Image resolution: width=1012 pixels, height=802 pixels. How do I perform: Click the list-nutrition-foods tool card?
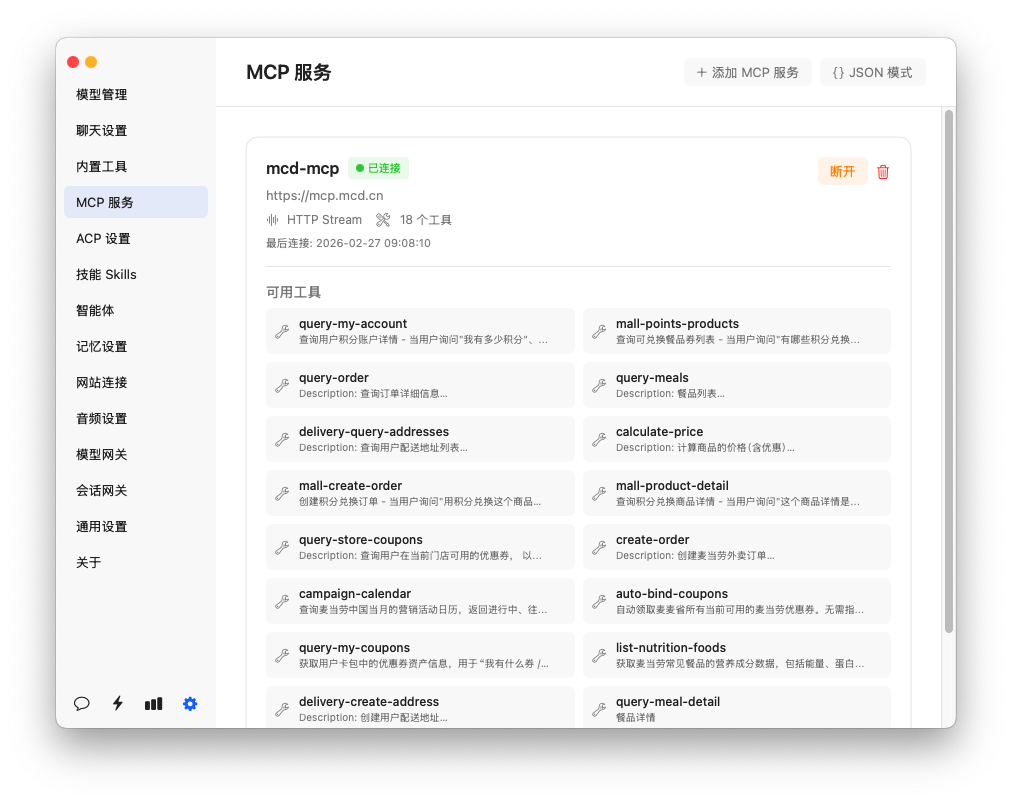(736, 655)
